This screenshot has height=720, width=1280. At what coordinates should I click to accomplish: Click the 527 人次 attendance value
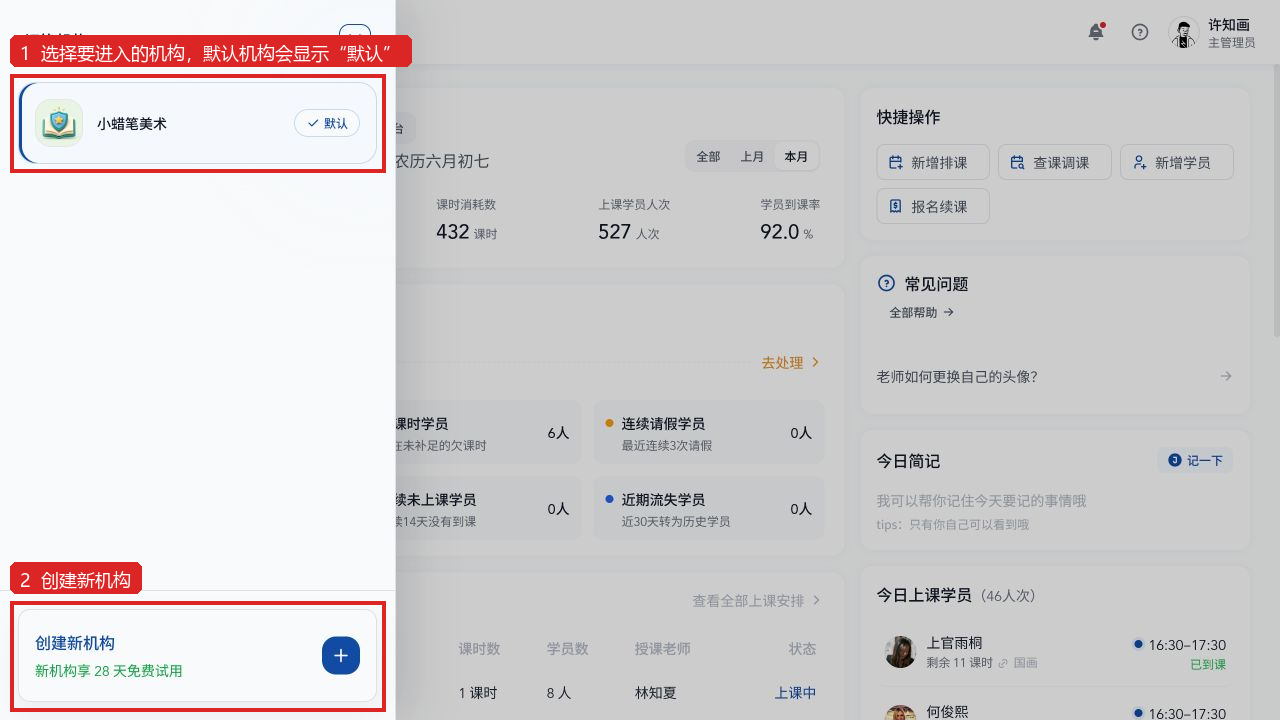[x=629, y=232]
